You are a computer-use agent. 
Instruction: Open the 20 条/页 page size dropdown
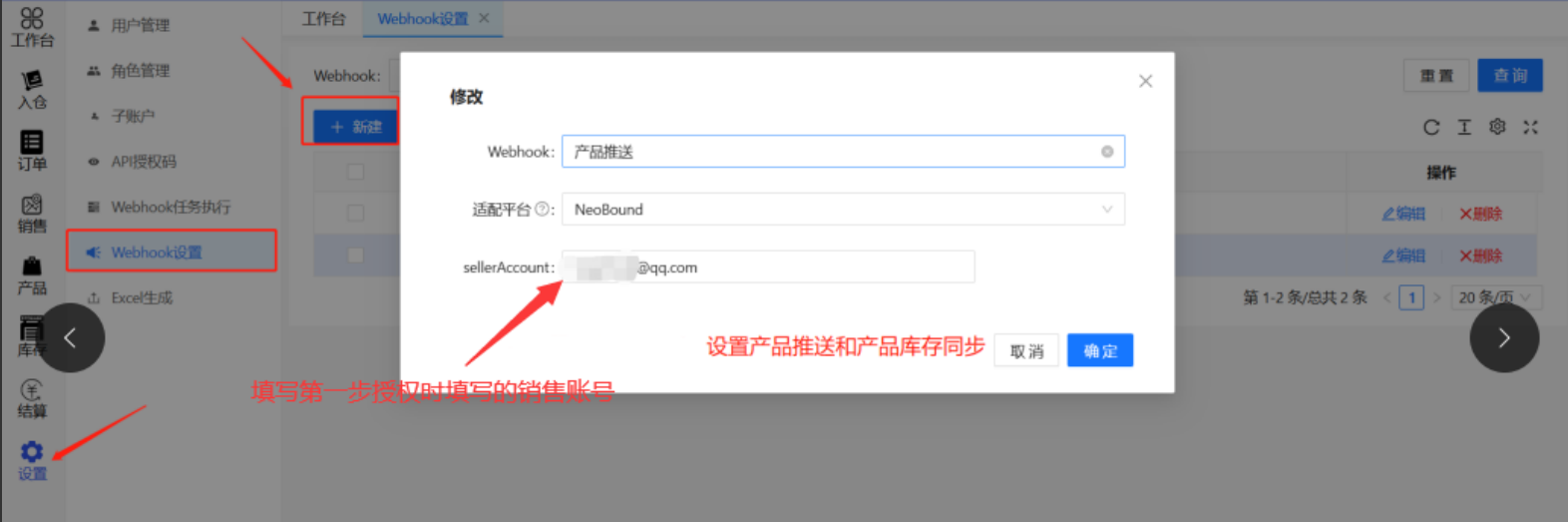[1496, 297]
